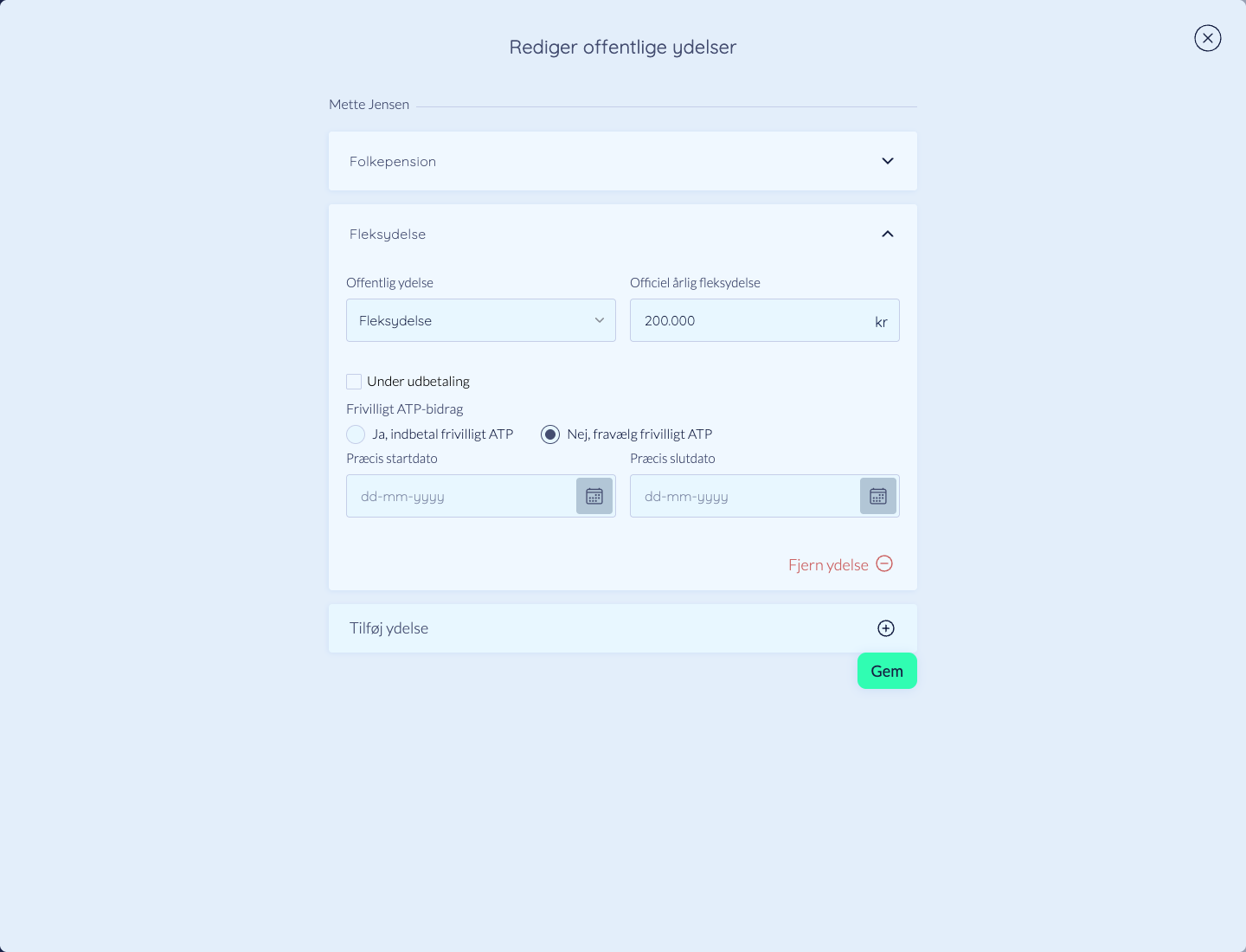Click the Mette Jensen name label

point(369,105)
